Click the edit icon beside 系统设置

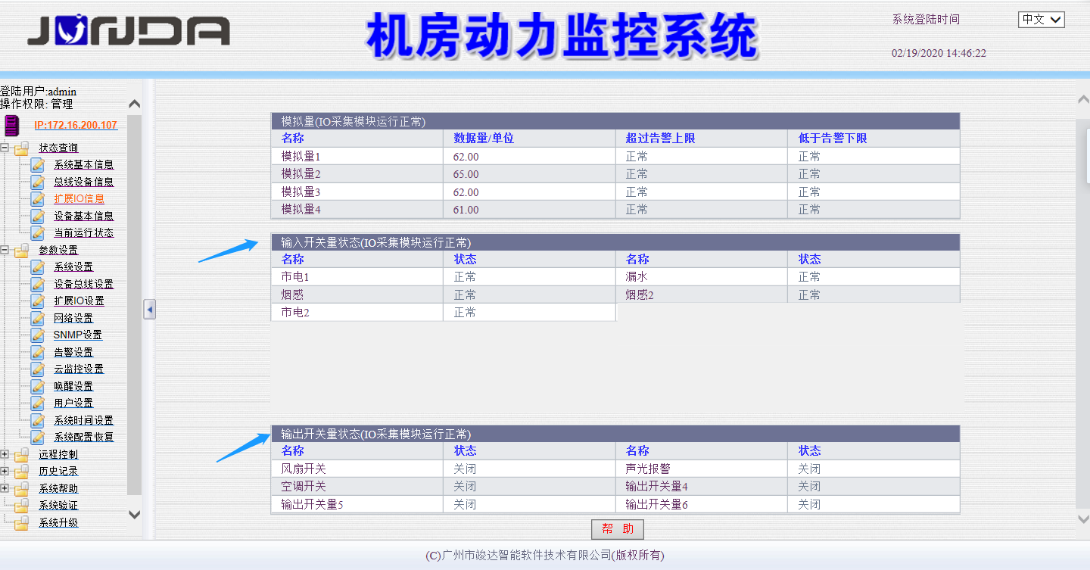(38, 267)
